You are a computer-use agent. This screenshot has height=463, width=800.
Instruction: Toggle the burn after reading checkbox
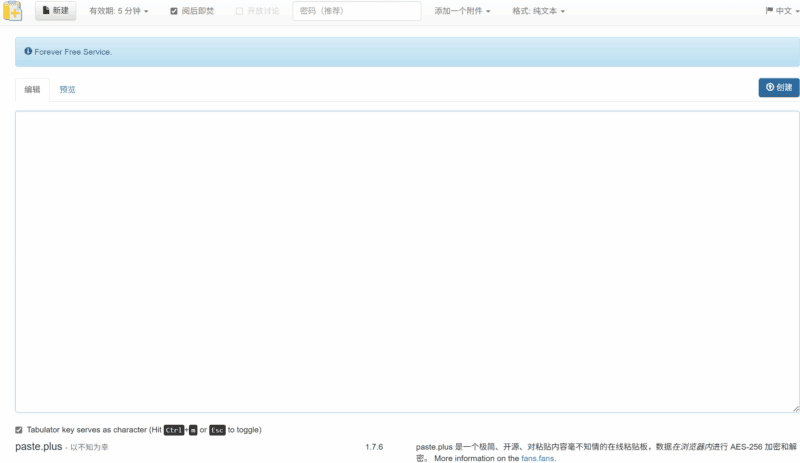(174, 11)
